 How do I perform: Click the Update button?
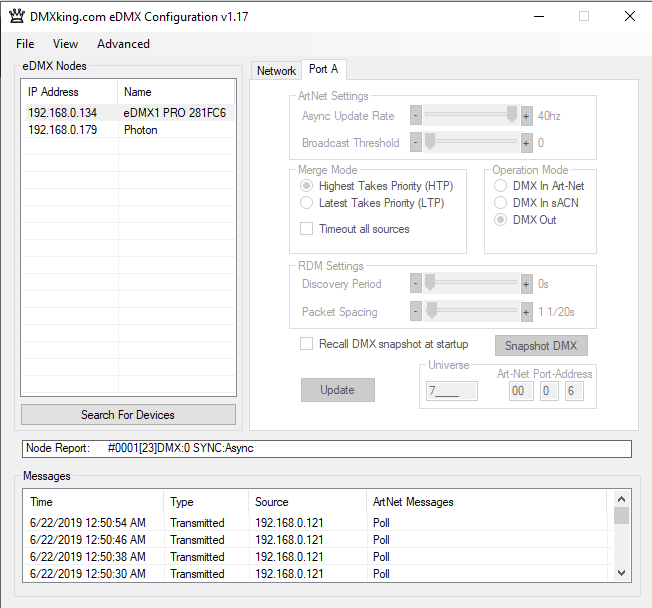338,390
